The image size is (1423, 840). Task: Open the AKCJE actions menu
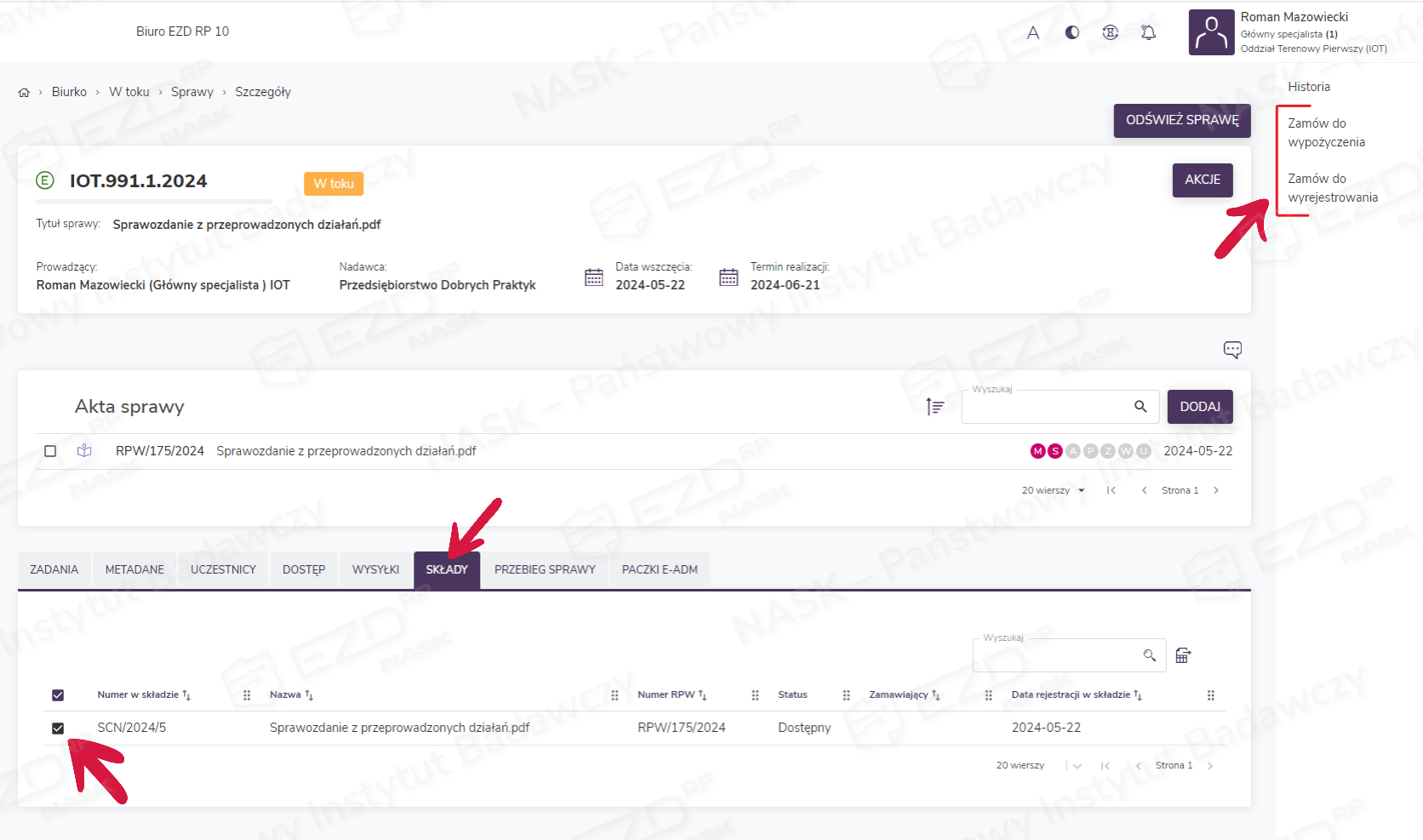tap(1202, 180)
